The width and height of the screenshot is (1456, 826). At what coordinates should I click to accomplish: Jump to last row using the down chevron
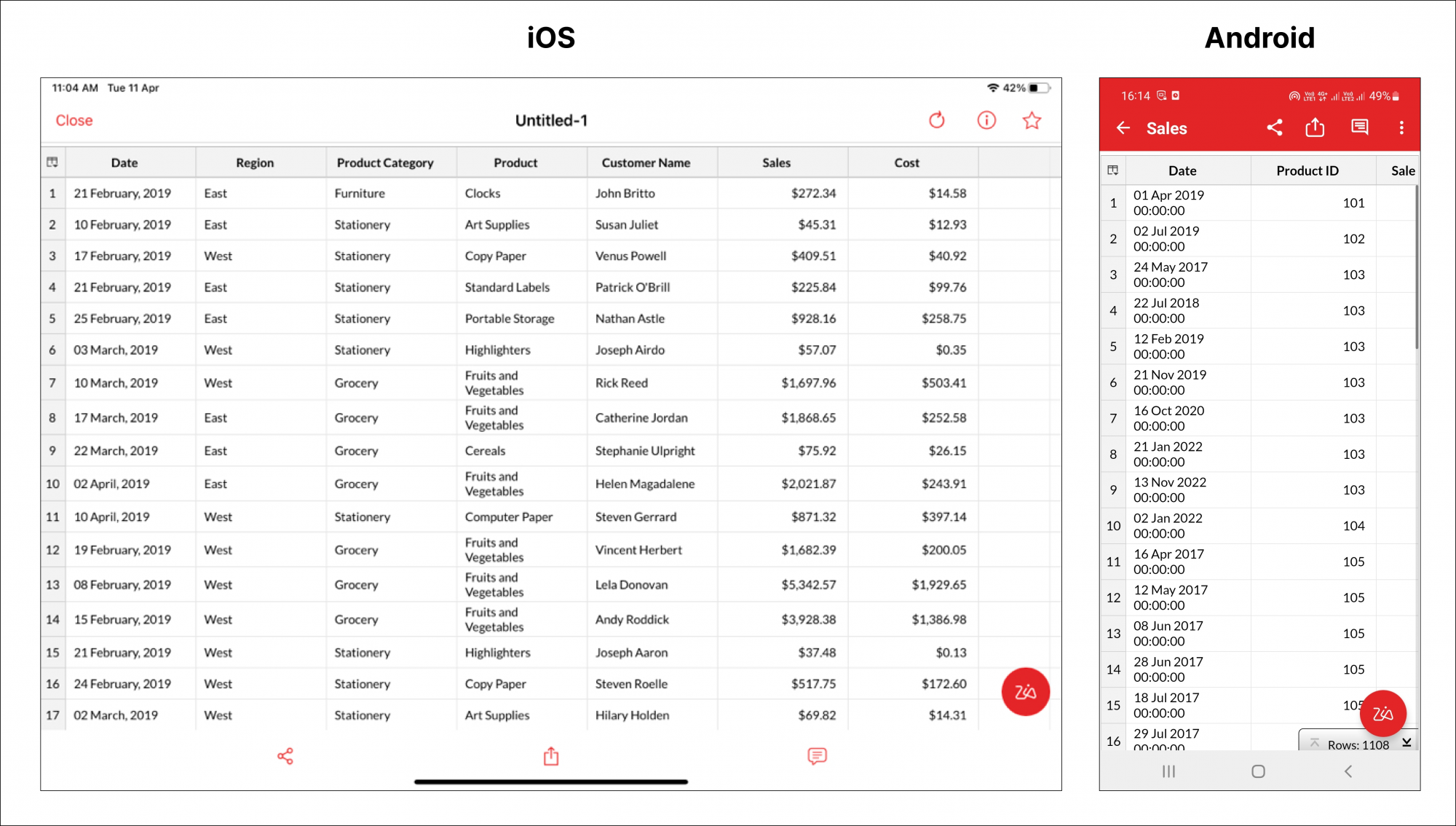point(1408,744)
